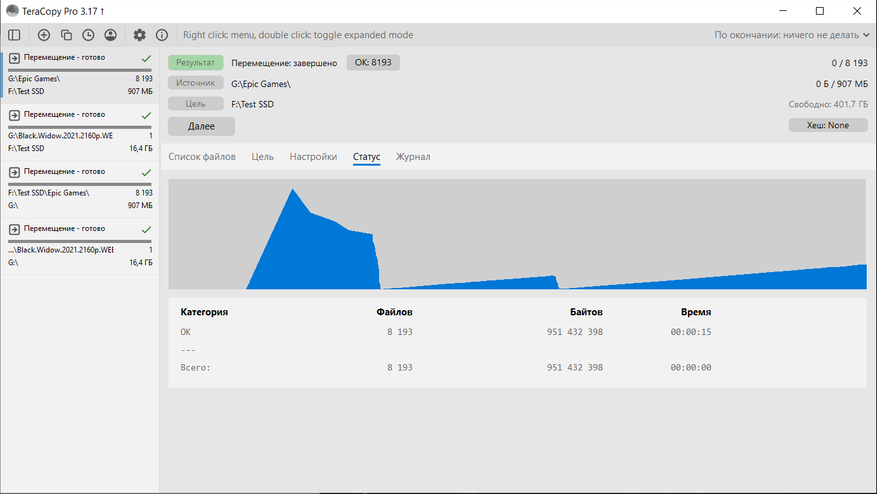The height and width of the screenshot is (494, 877).
Task: Click the Результат button
Action: tap(195, 63)
